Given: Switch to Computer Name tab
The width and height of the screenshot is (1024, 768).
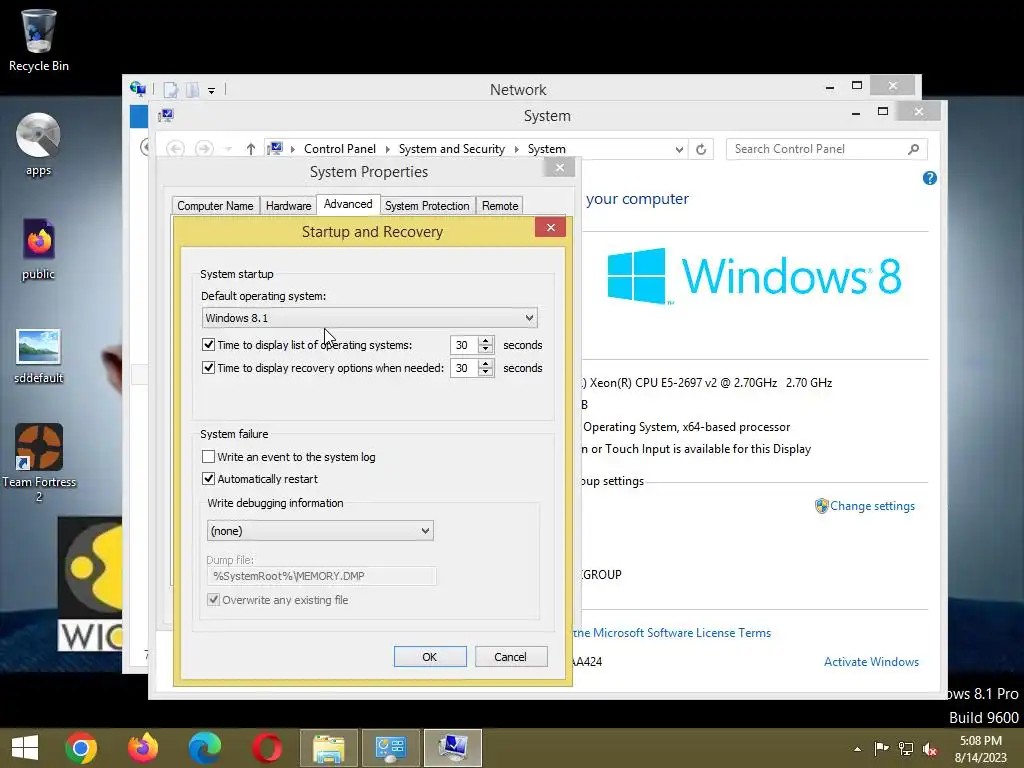Looking at the screenshot, I should click(216, 206).
